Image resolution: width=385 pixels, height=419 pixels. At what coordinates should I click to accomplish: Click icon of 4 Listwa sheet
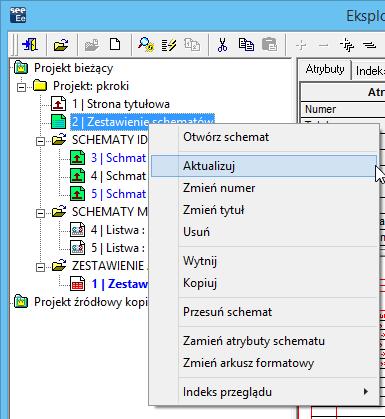[77, 230]
